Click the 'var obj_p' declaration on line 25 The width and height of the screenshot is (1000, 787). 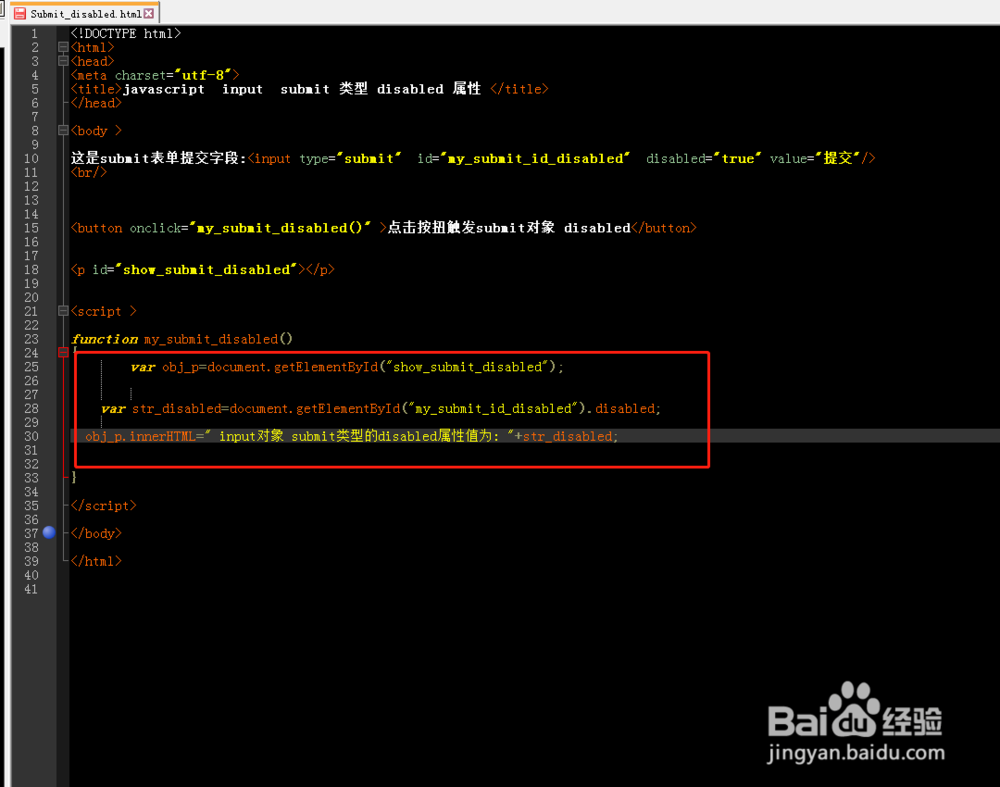coord(347,367)
